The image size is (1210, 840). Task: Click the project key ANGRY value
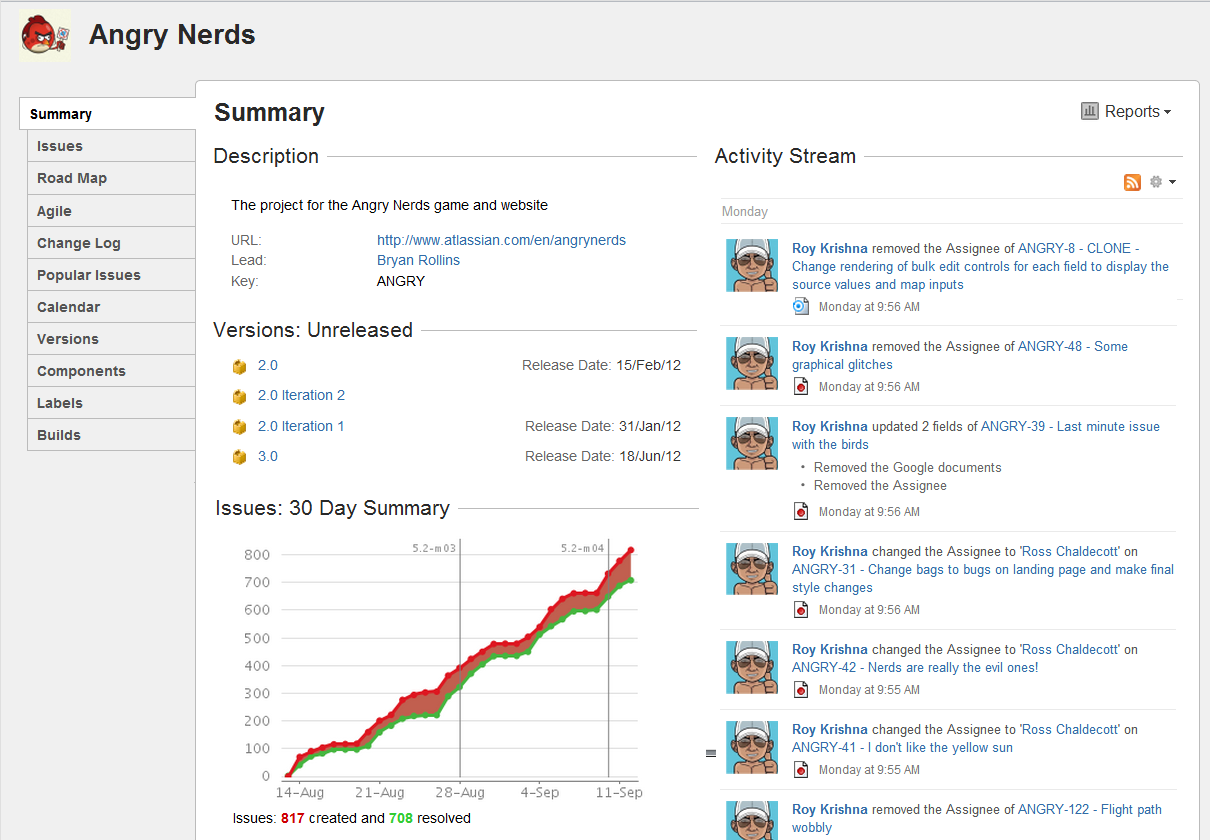[401, 281]
